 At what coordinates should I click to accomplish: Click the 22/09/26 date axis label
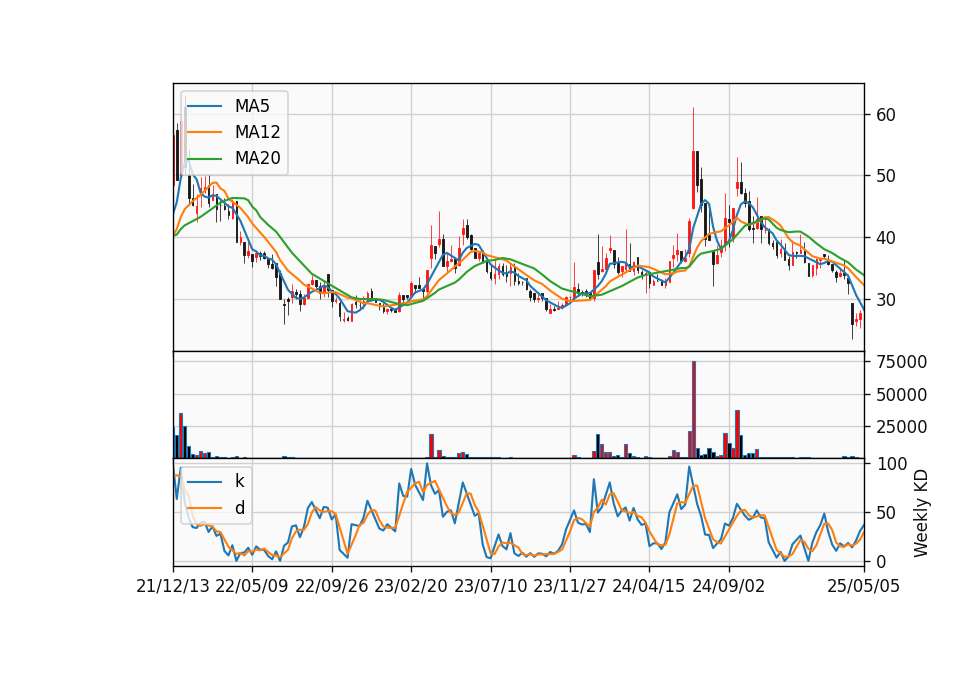[x=332, y=586]
